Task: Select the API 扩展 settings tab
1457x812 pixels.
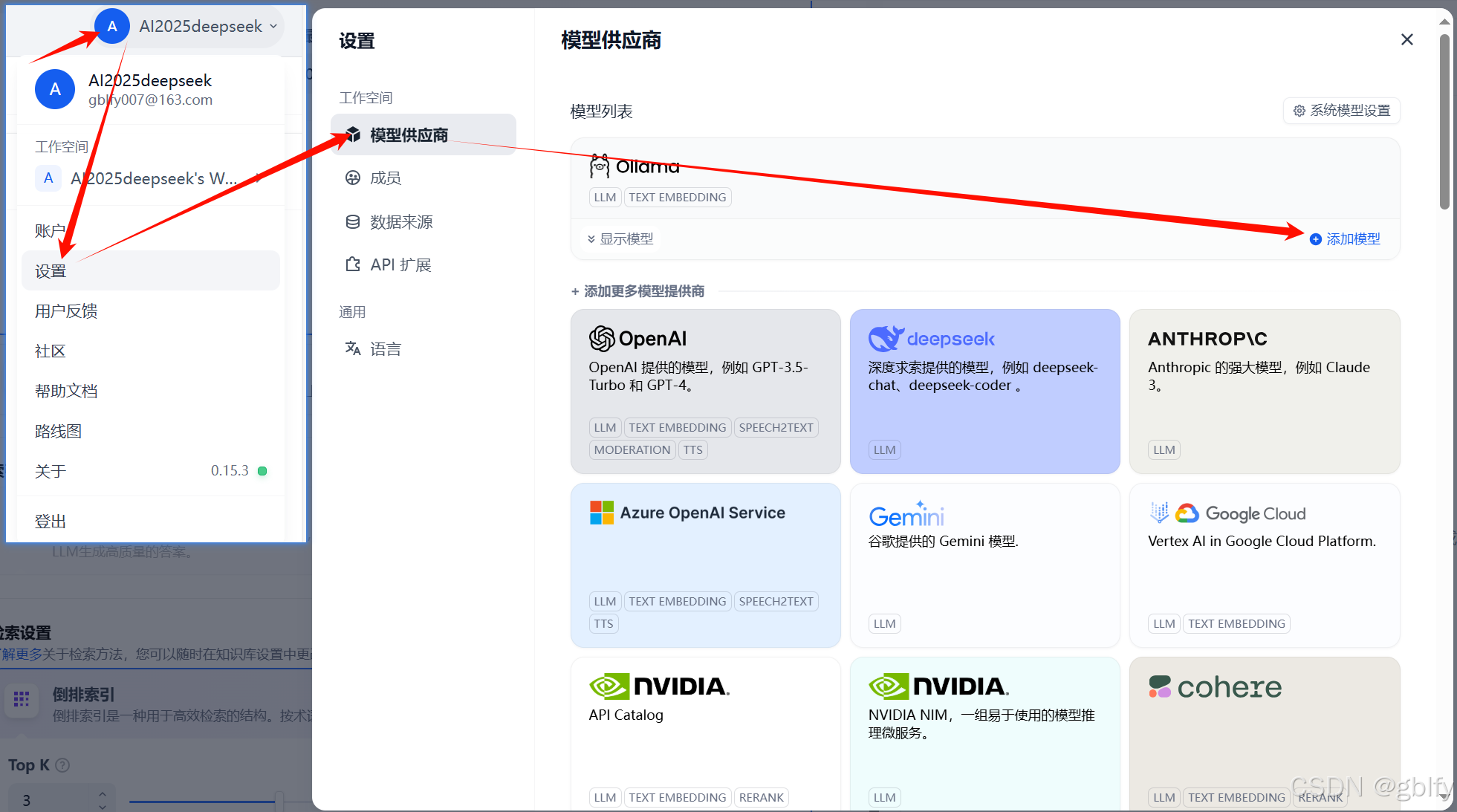Action: [x=424, y=265]
